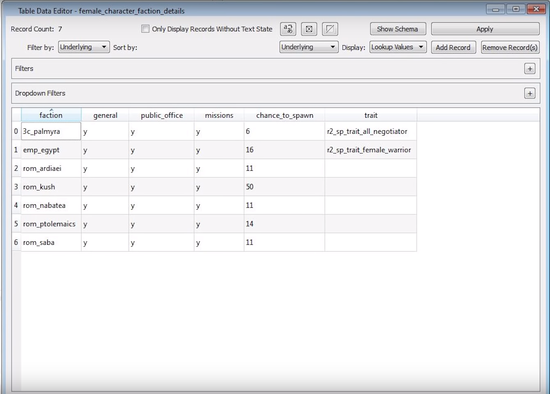Sort by the faction column header

coord(51,115)
